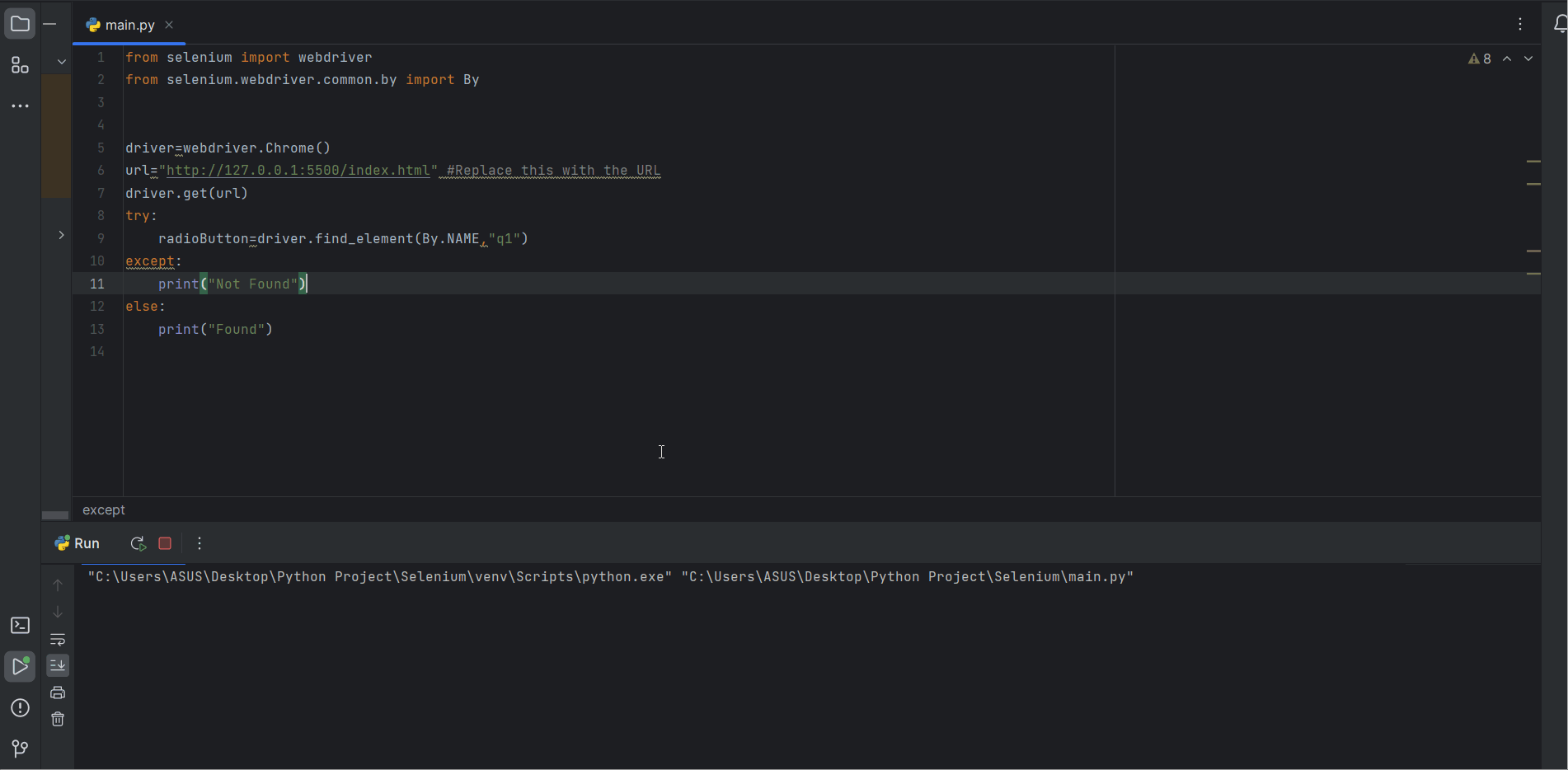Screen dimensions: 1568x770
Task: Toggle soft-wrap in the Run console
Action: 58,640
